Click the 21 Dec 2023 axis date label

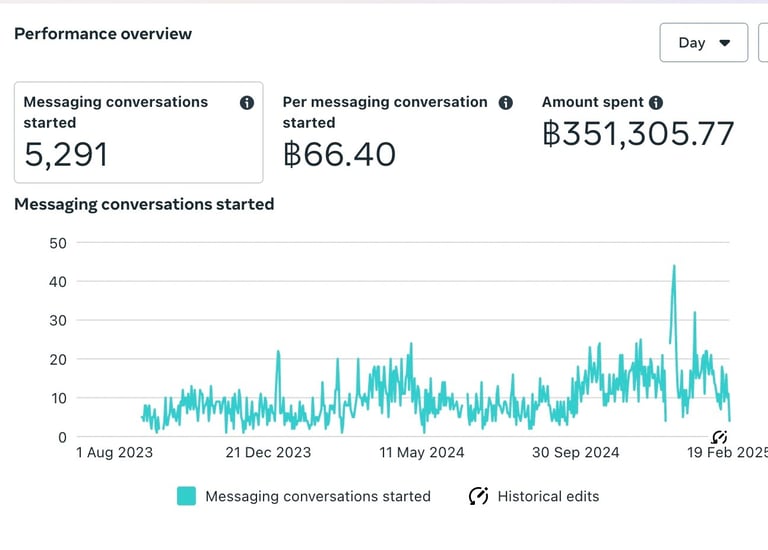click(268, 452)
